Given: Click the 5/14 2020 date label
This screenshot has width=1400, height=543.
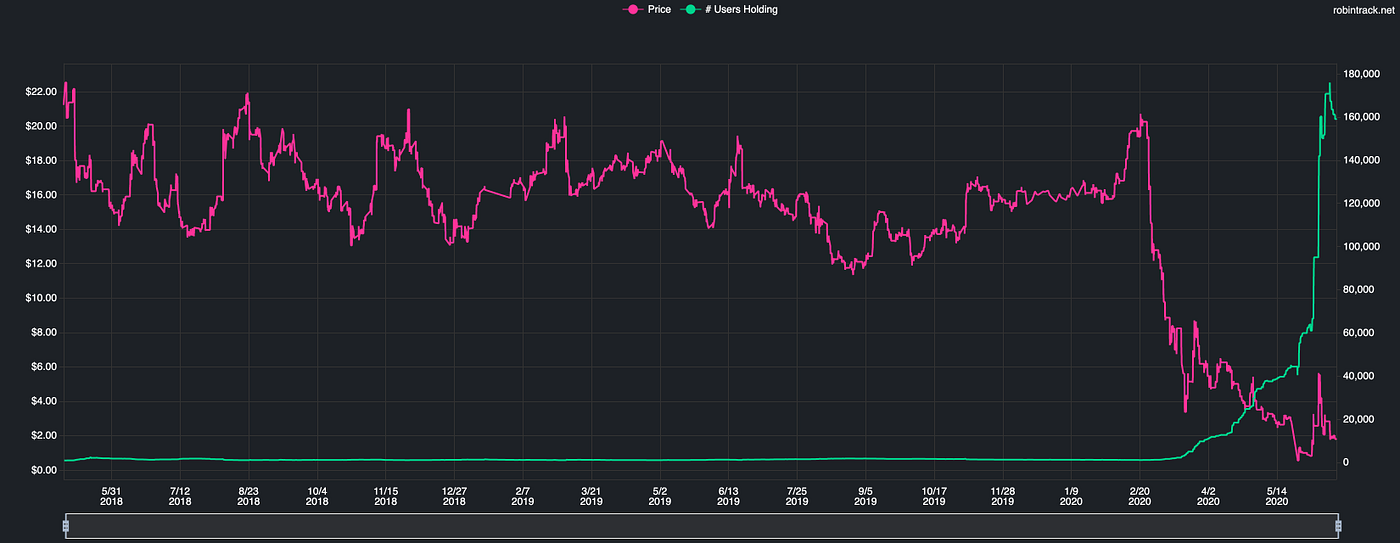Looking at the screenshot, I should [x=1276, y=496].
